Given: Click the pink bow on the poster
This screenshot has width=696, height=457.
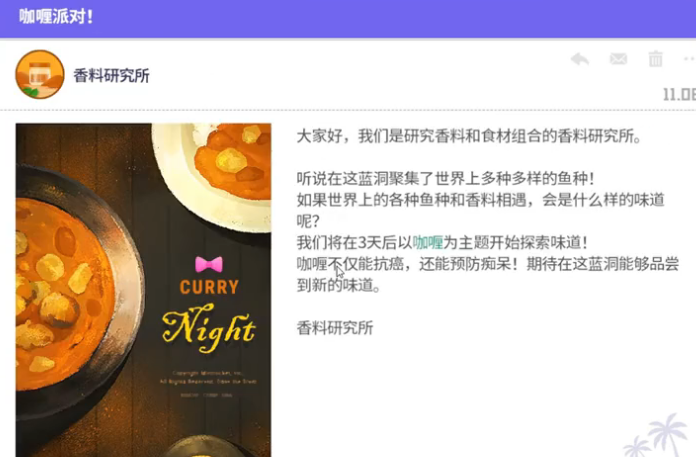Looking at the screenshot, I should coord(209,264).
